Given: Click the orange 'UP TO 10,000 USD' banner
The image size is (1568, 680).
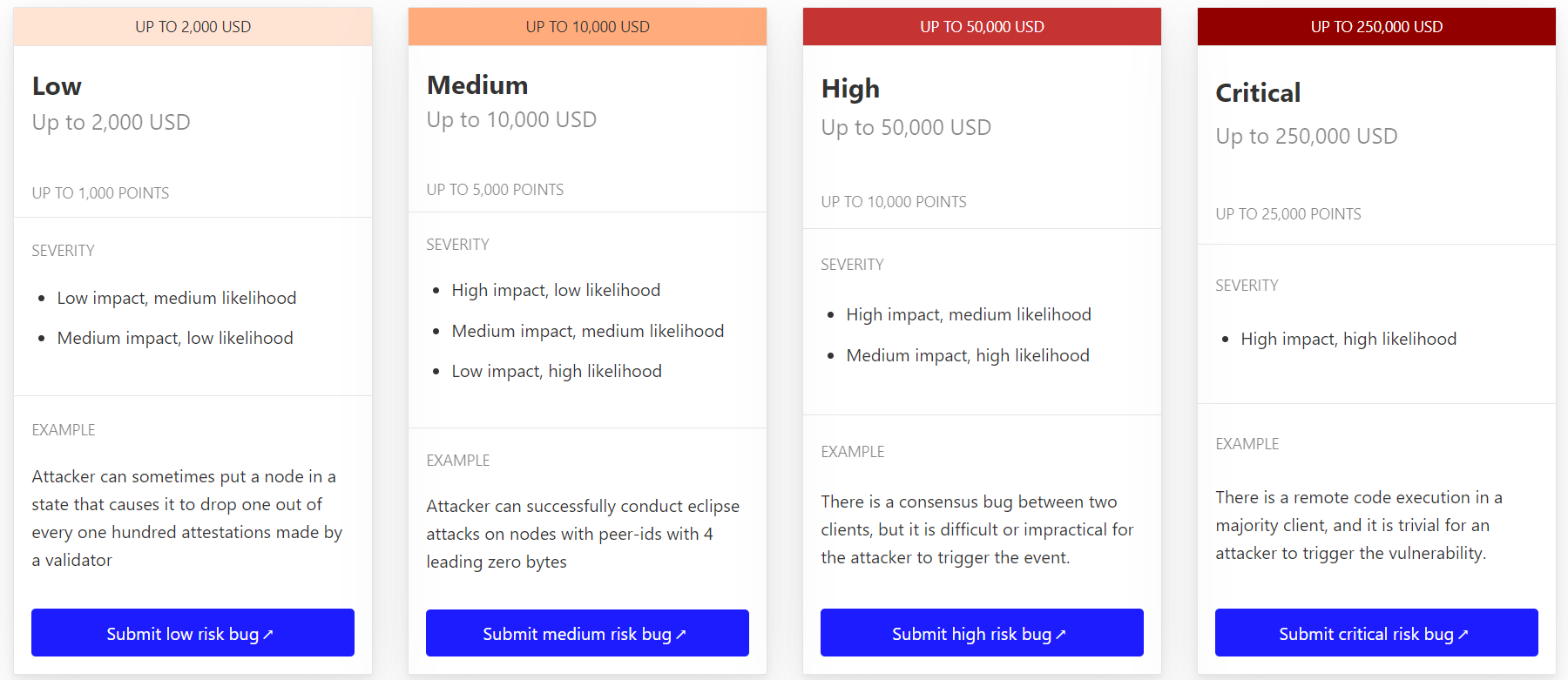Looking at the screenshot, I should (x=587, y=27).
